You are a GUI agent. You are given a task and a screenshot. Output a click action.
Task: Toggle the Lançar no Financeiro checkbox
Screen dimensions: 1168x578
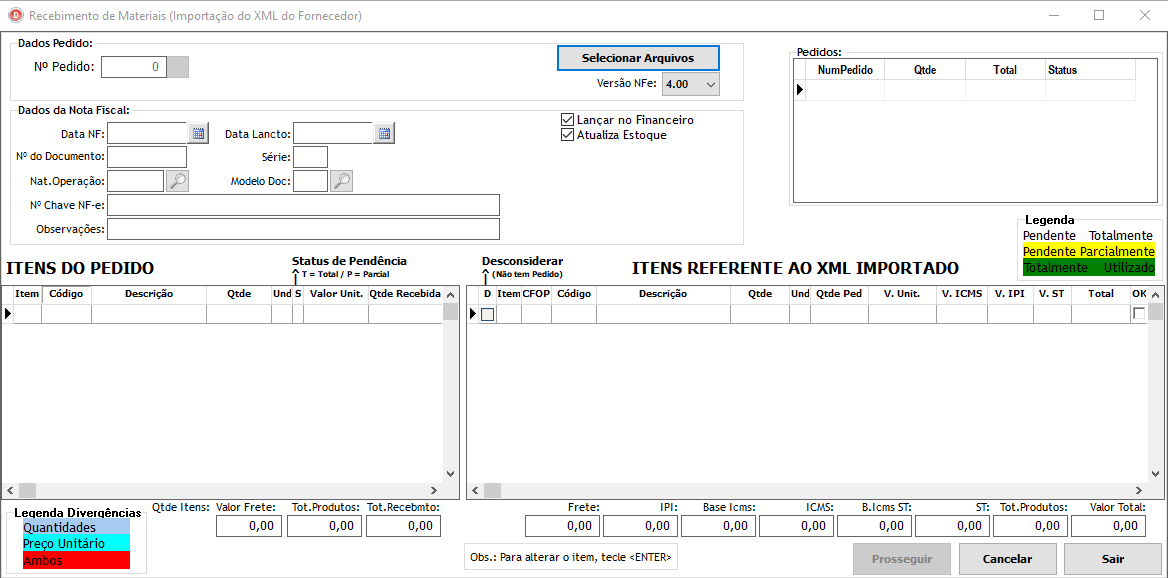[568, 120]
